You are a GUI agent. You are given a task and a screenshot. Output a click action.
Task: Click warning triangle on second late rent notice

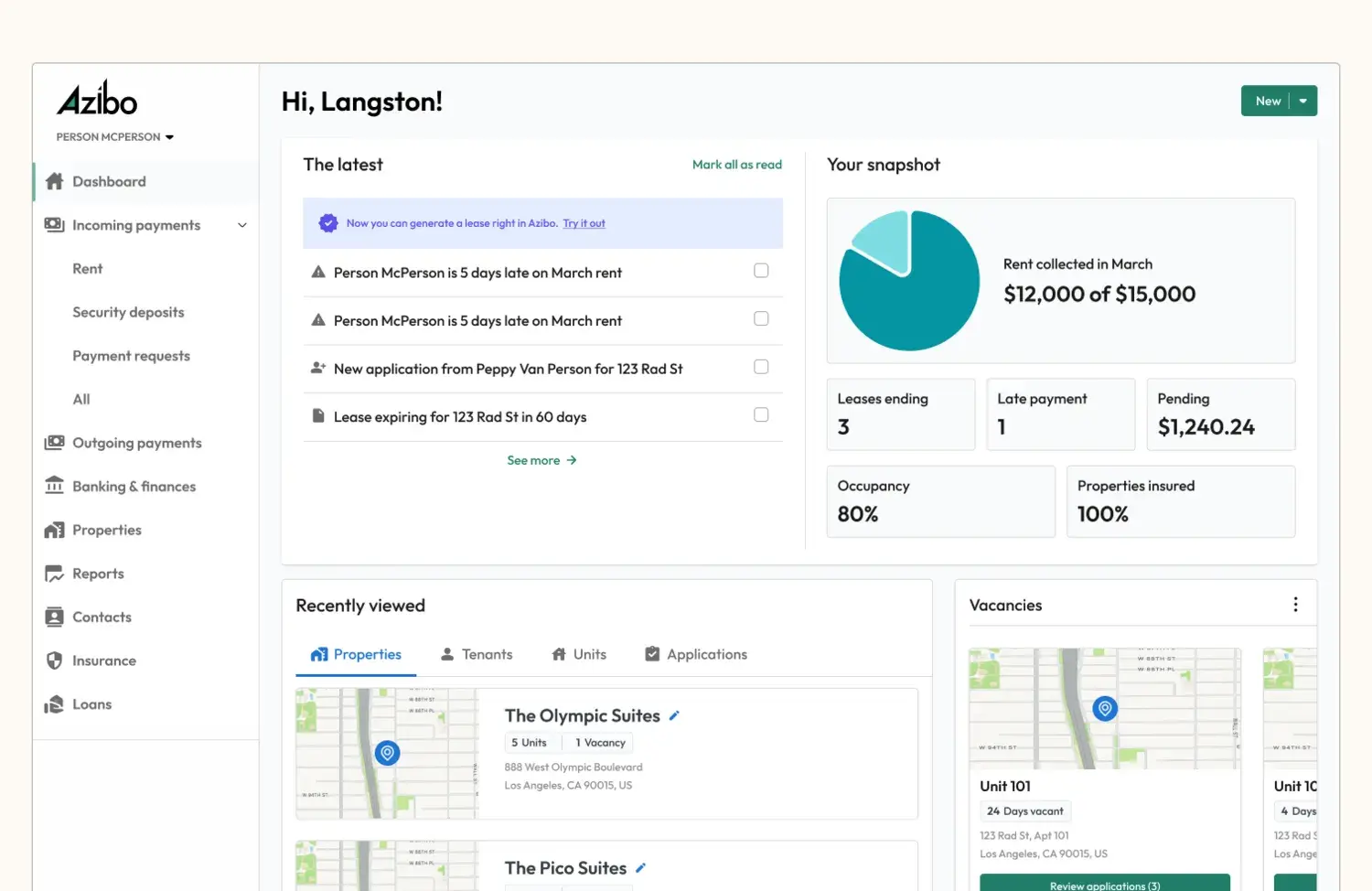[x=318, y=320]
